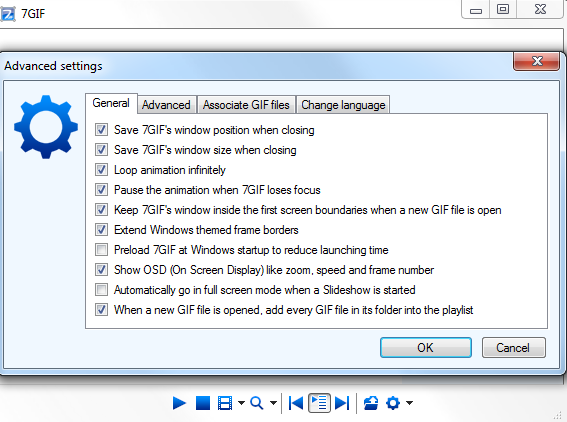Open the dropdown arrow beside the zoom magnifier
567x422 pixels.
(x=273, y=403)
